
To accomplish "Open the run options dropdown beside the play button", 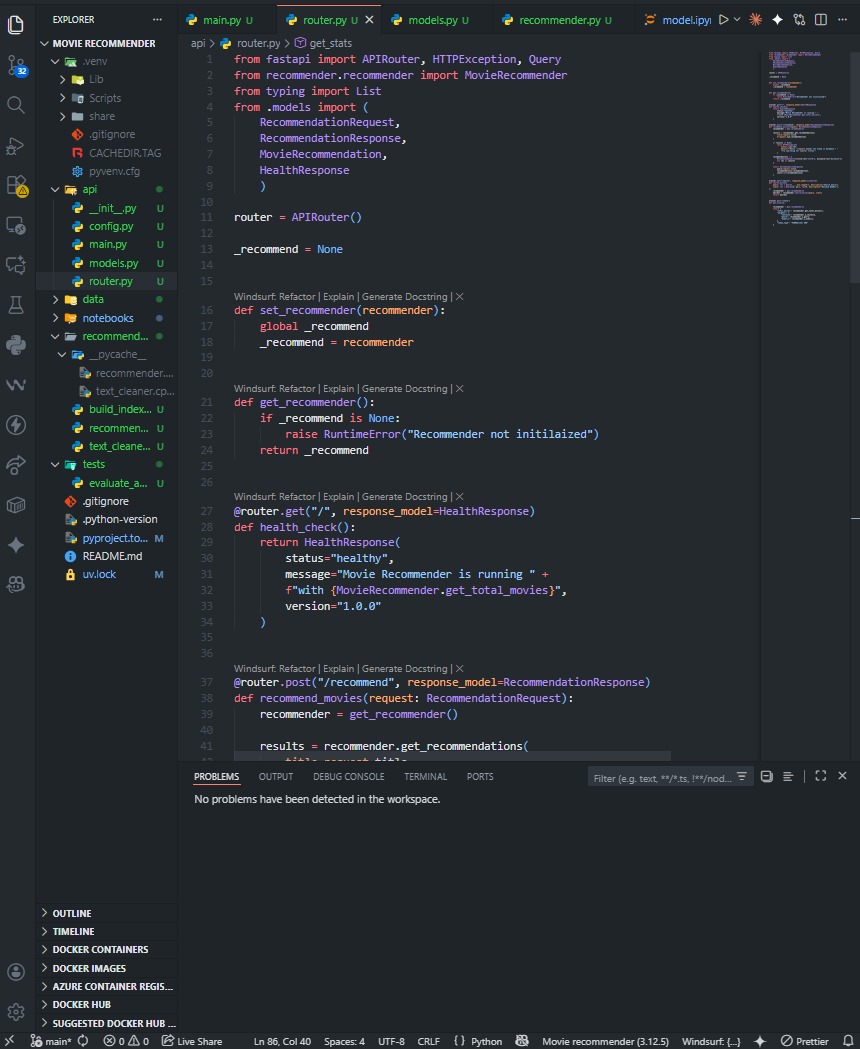I will tap(740, 19).
